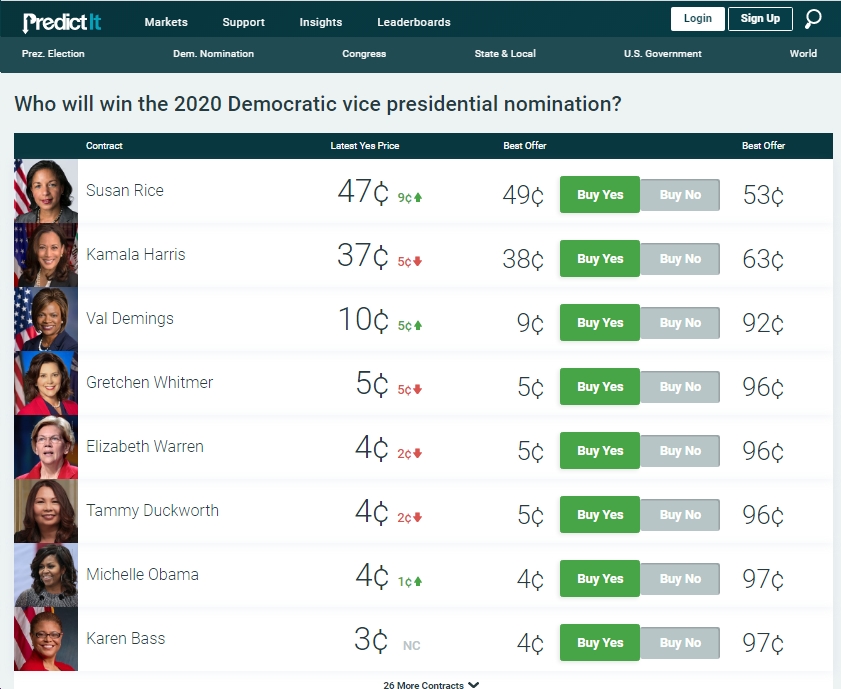841x689 pixels.
Task: Buy No on Karen Bass
Action: tap(680, 642)
